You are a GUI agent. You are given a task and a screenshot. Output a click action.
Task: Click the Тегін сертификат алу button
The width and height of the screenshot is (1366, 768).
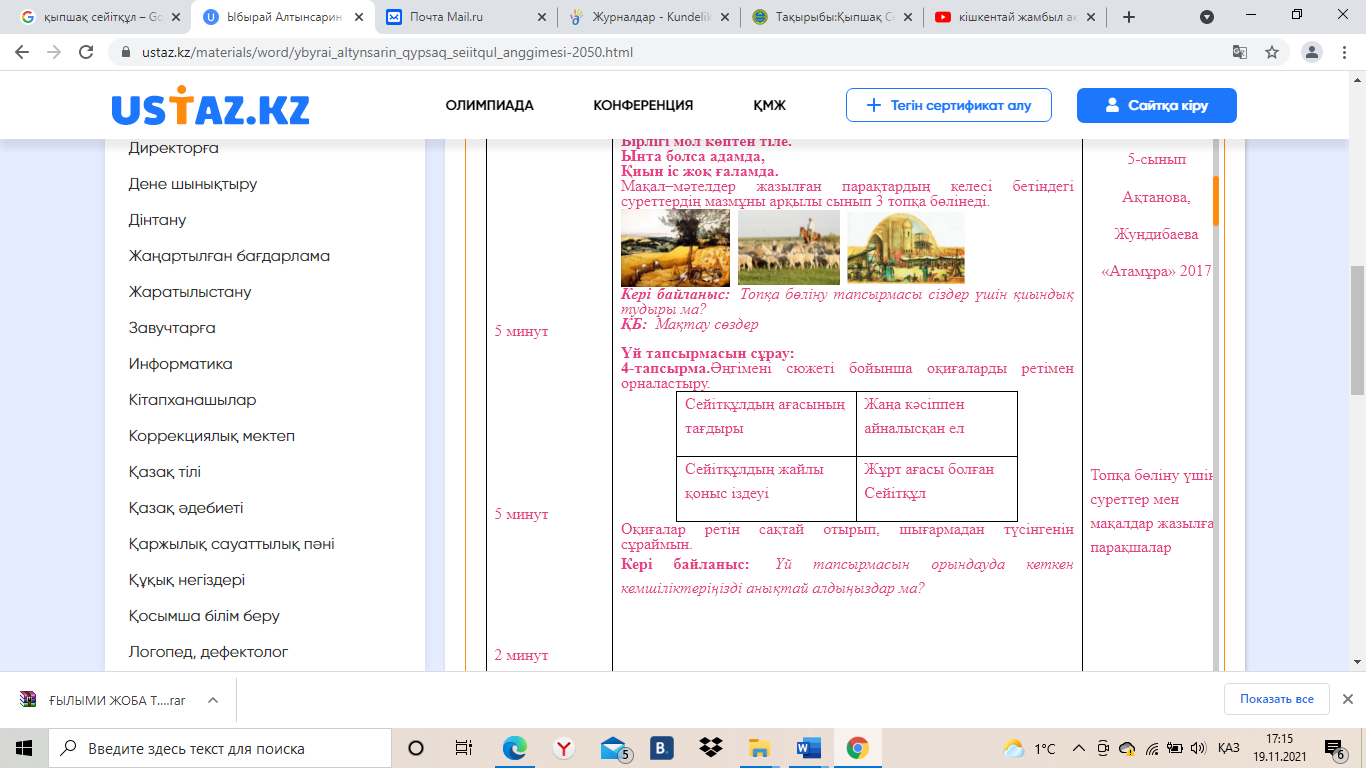[949, 105]
